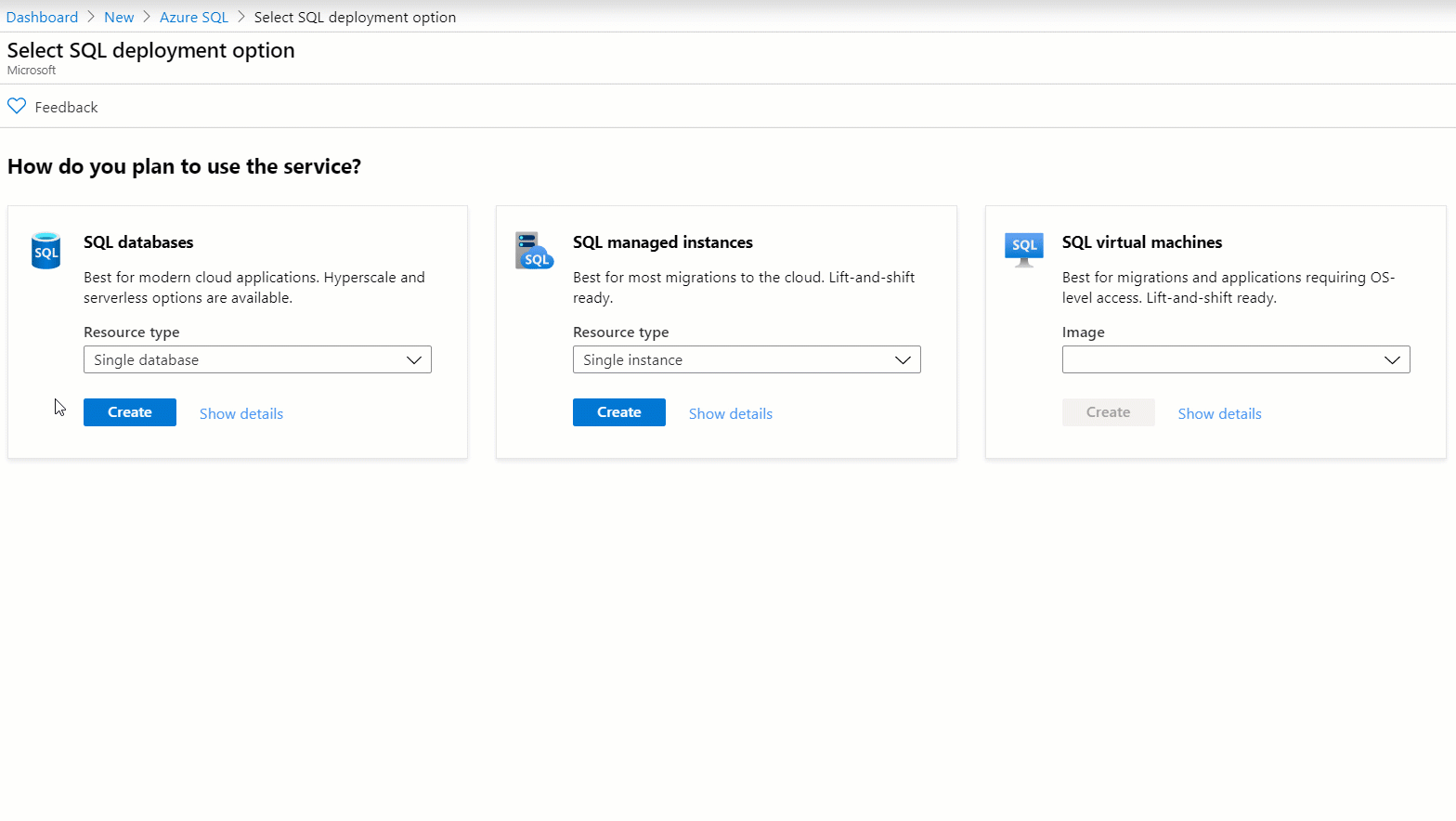Click 'Select SQL deployment option' in breadcrumb
Viewport: 1456px width, 821px height.
pyautogui.click(x=355, y=17)
